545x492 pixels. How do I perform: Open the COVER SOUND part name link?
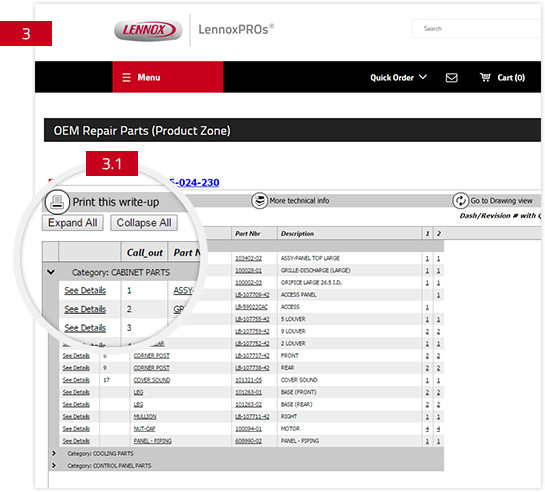pos(152,380)
